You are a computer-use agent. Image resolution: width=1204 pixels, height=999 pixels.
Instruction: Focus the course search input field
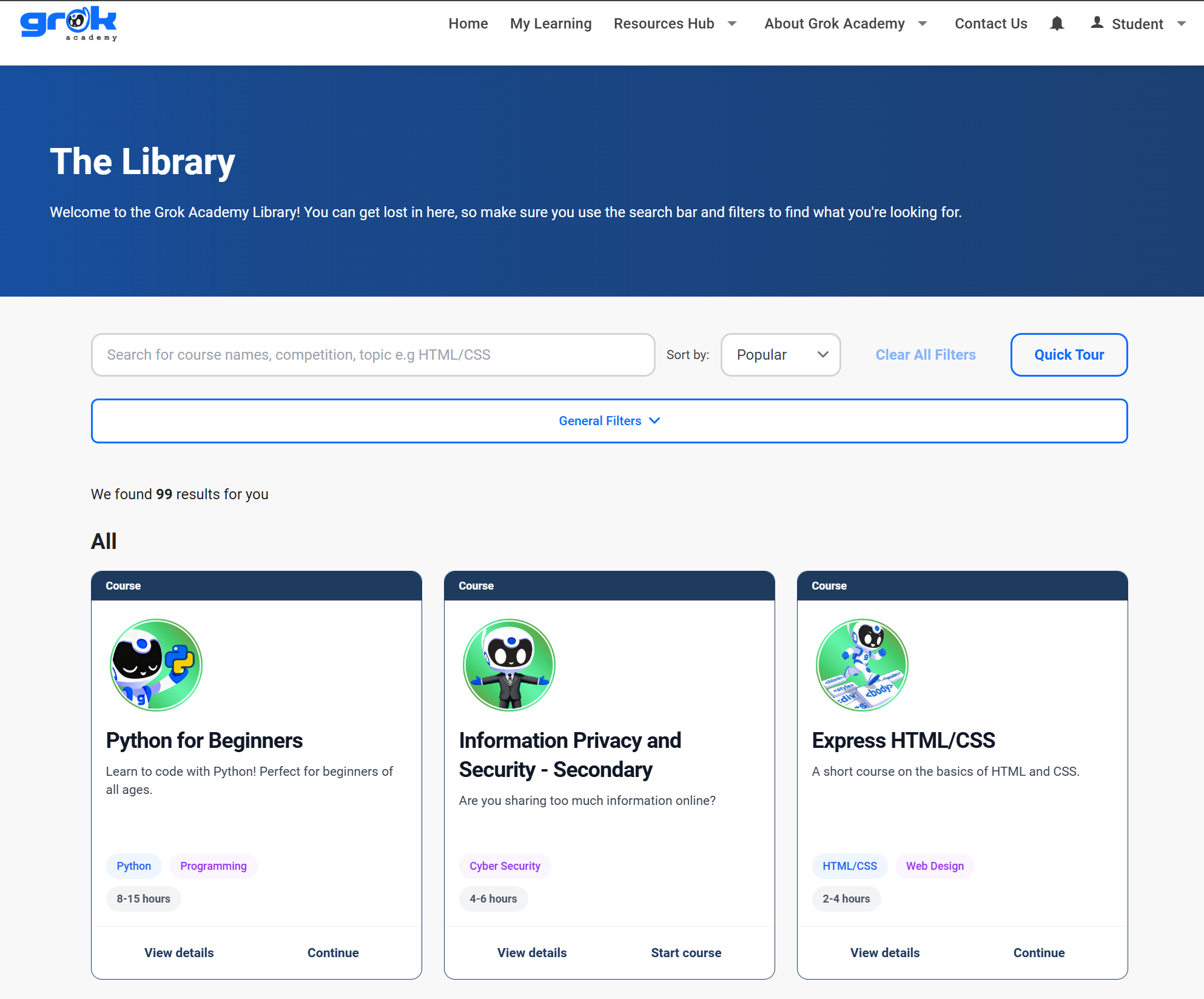(x=373, y=355)
